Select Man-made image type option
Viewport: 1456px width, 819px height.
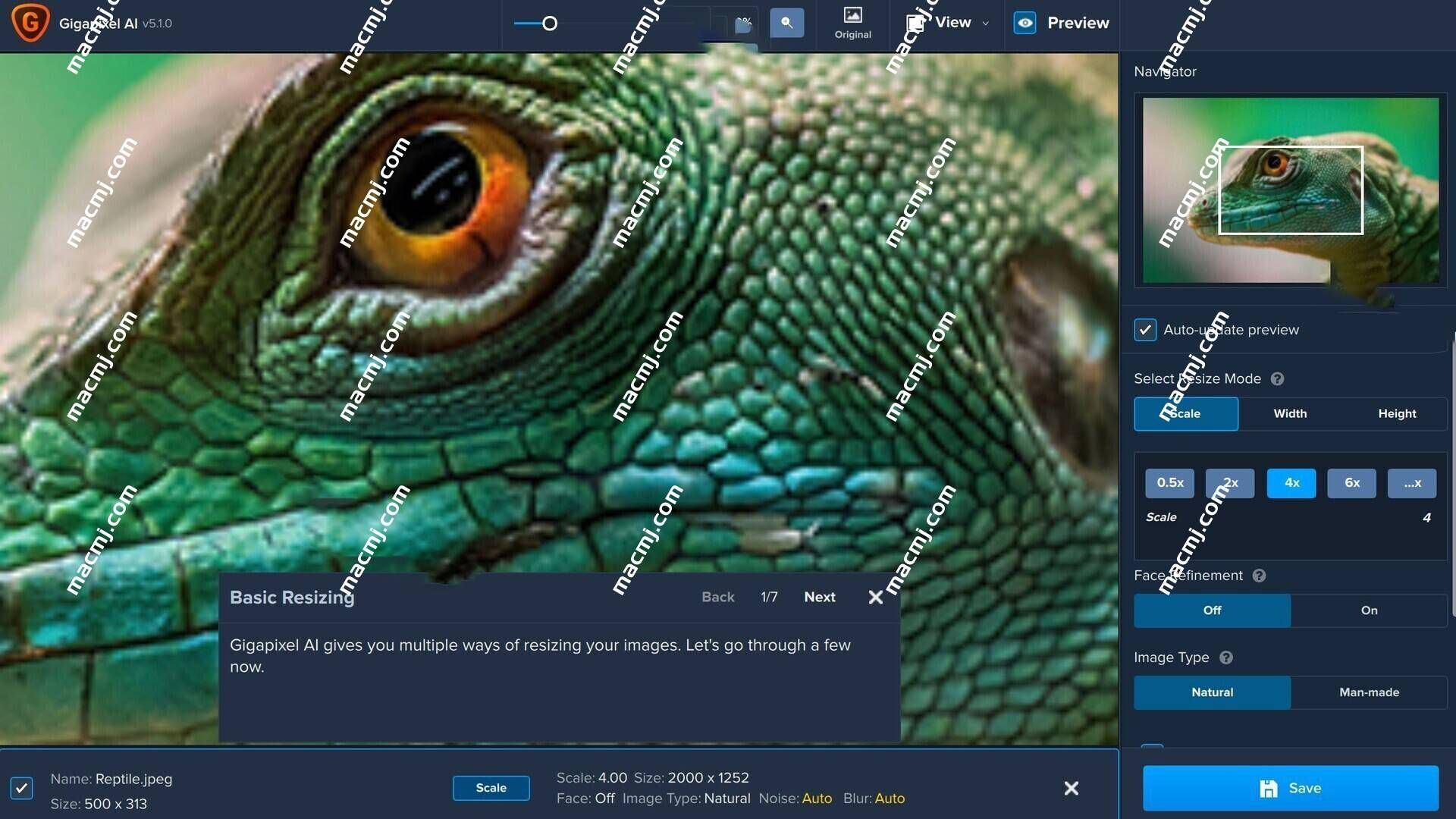1369,692
